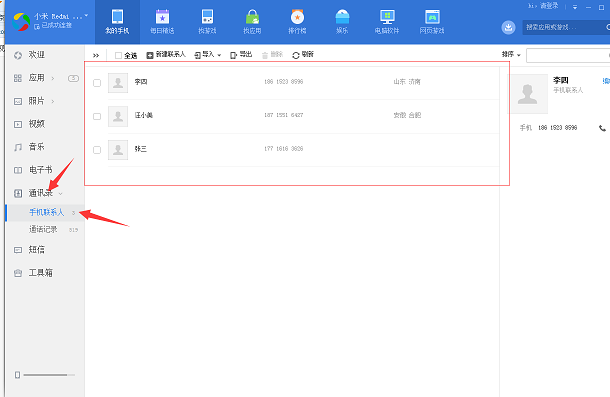
Task: Tick the checkbox for contact 张三
Action: pyautogui.click(x=97, y=150)
